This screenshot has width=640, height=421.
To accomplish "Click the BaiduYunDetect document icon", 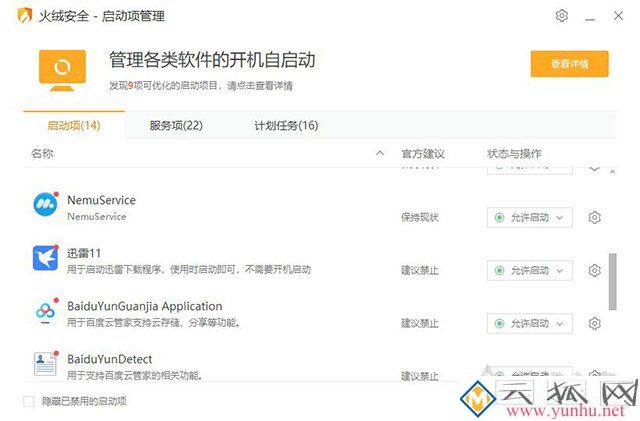I will click(45, 363).
